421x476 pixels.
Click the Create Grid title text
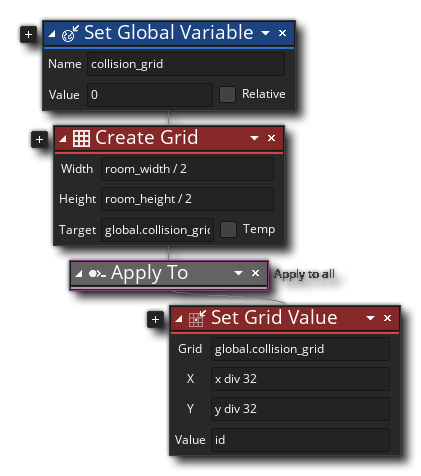click(147, 138)
